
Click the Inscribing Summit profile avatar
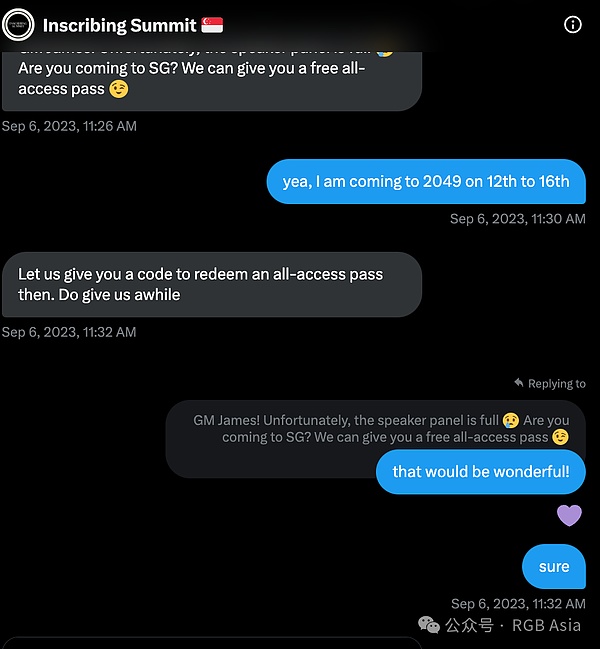point(19,25)
